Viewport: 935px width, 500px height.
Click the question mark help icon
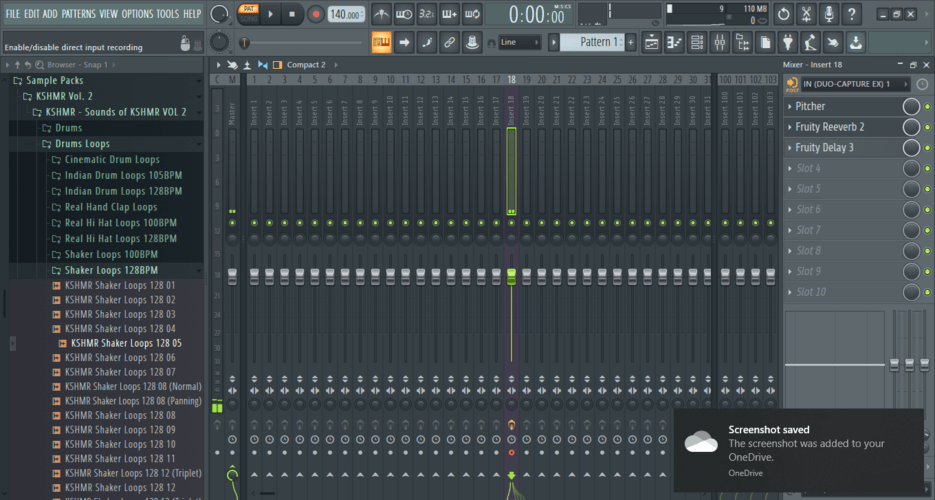pyautogui.click(x=852, y=14)
